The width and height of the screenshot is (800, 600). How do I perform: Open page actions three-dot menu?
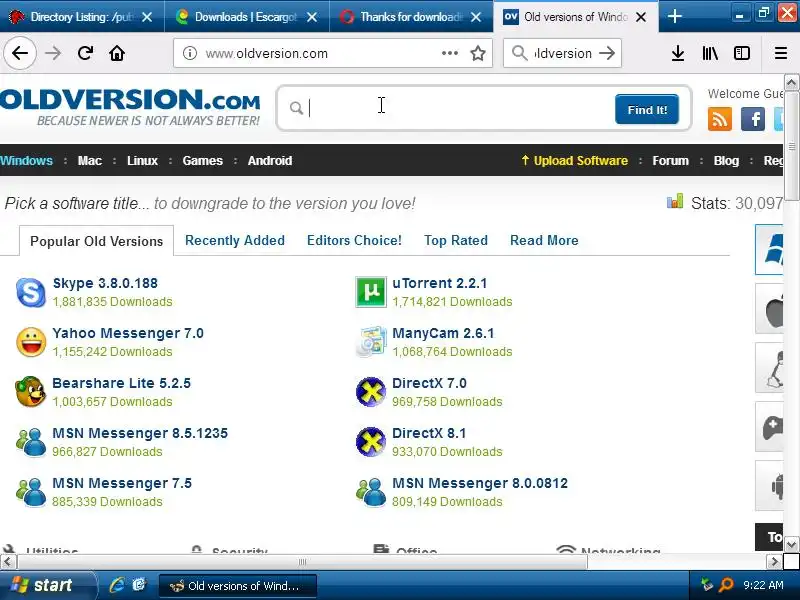[x=449, y=53]
